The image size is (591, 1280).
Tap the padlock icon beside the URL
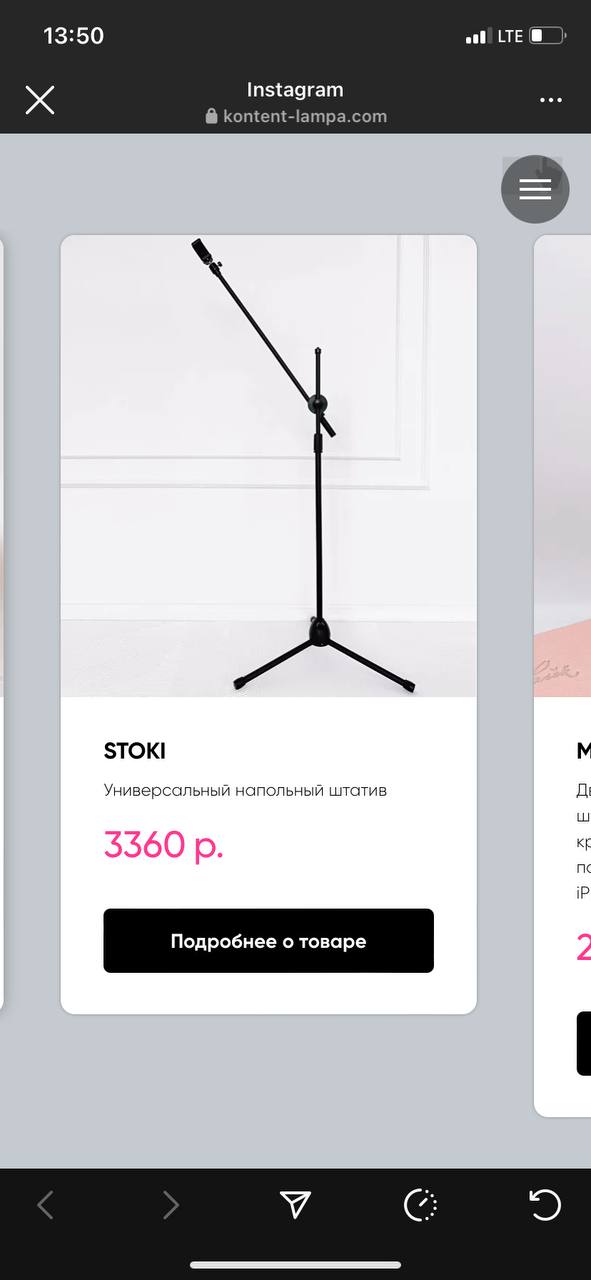(x=211, y=116)
